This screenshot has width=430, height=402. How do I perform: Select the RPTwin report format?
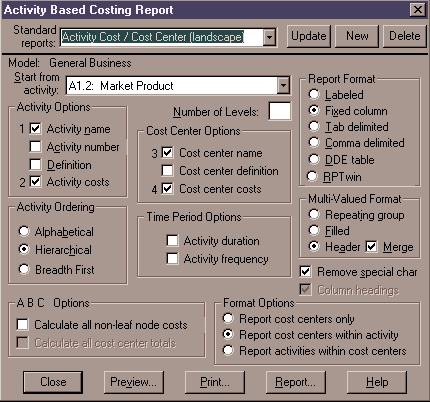312,176
